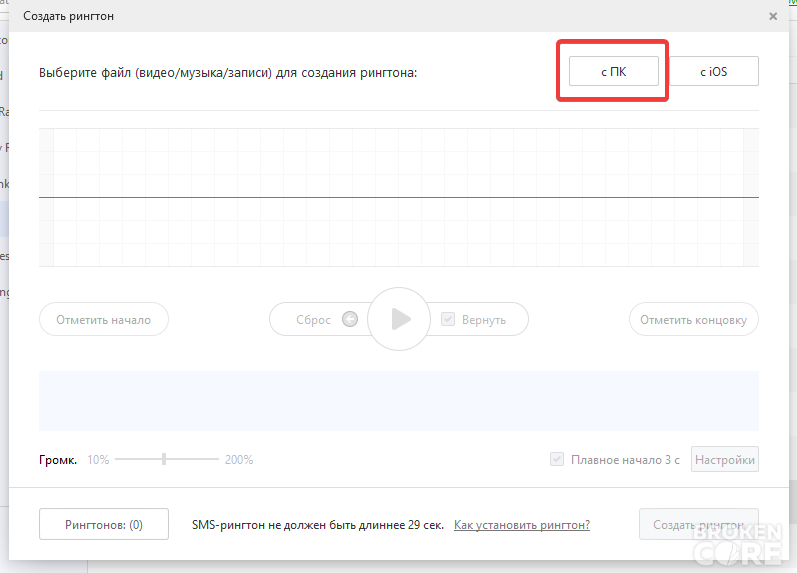Screen dimensions: 797x573
Task: Start playback with the play button
Action: (x=399, y=319)
